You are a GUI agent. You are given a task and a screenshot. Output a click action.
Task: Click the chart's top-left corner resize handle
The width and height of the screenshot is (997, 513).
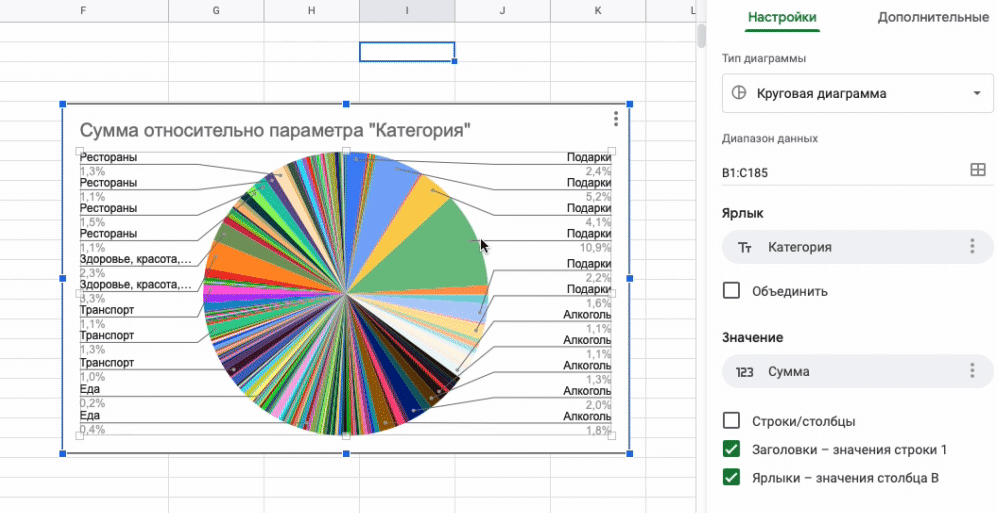tap(63, 104)
